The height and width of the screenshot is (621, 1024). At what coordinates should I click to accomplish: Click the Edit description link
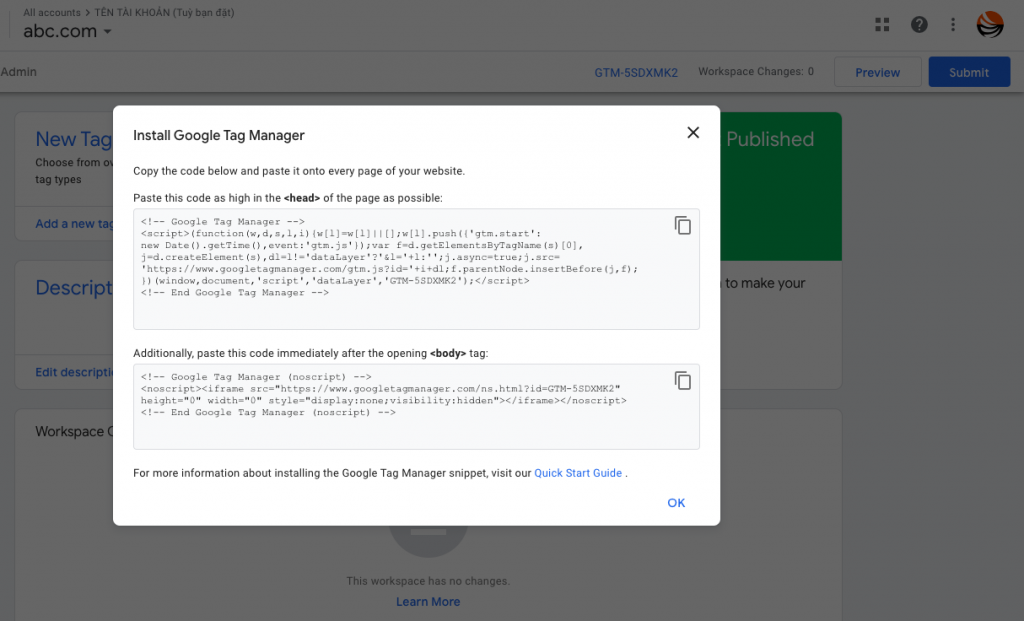point(74,372)
